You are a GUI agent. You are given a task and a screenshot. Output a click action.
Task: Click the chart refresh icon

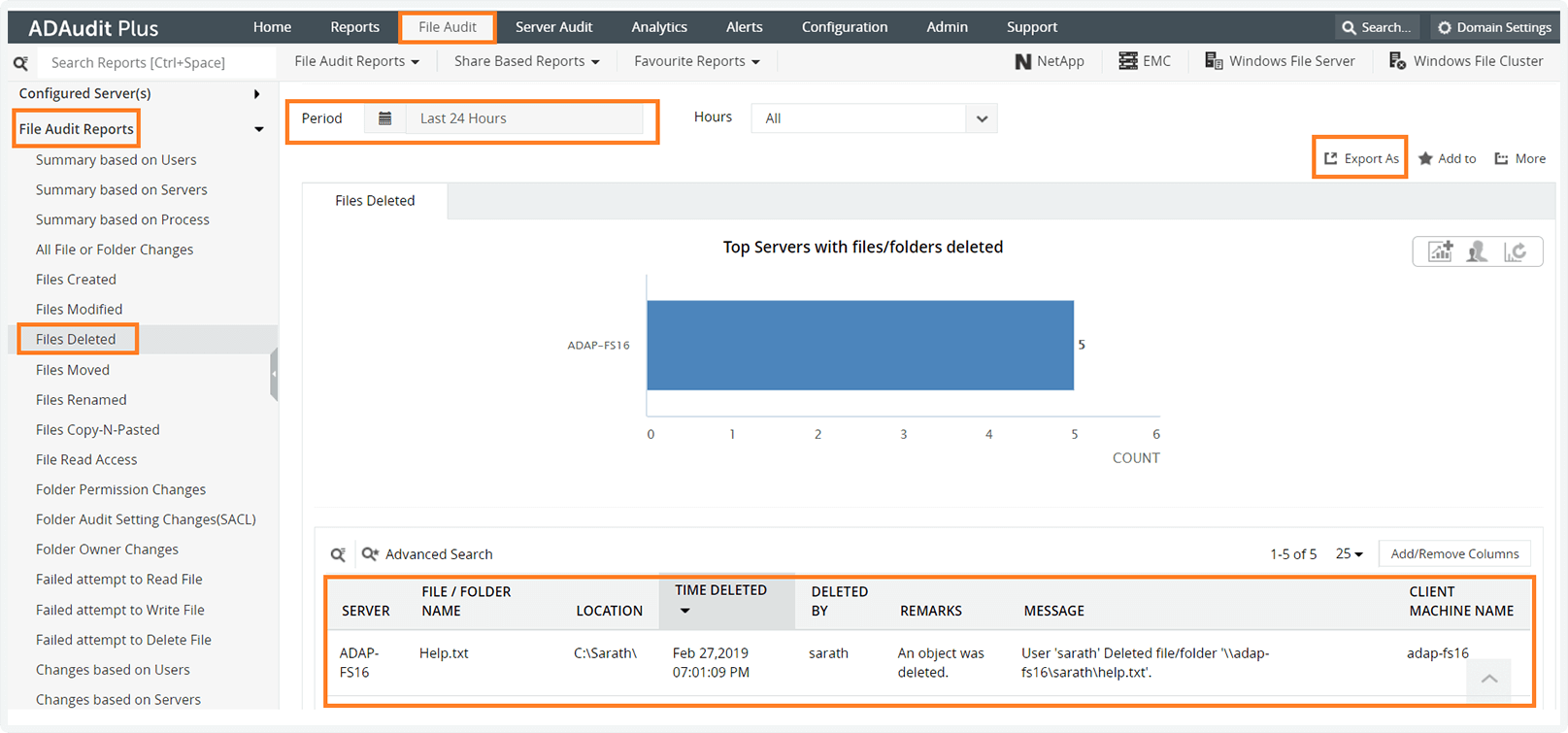coord(1515,251)
